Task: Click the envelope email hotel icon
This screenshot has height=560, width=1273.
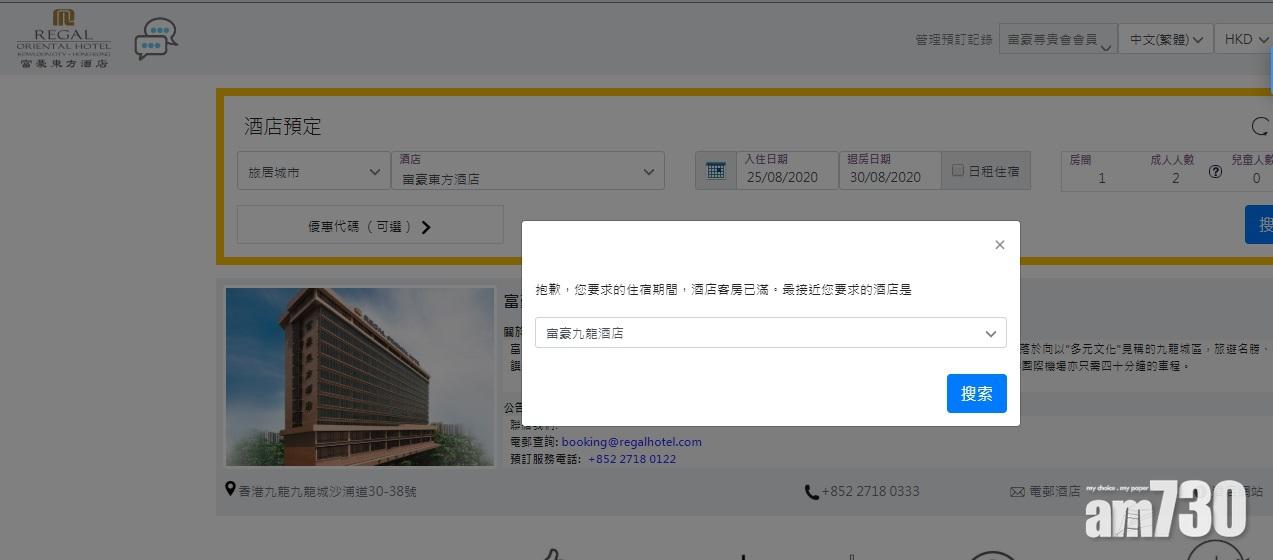Action: click(x=1017, y=491)
